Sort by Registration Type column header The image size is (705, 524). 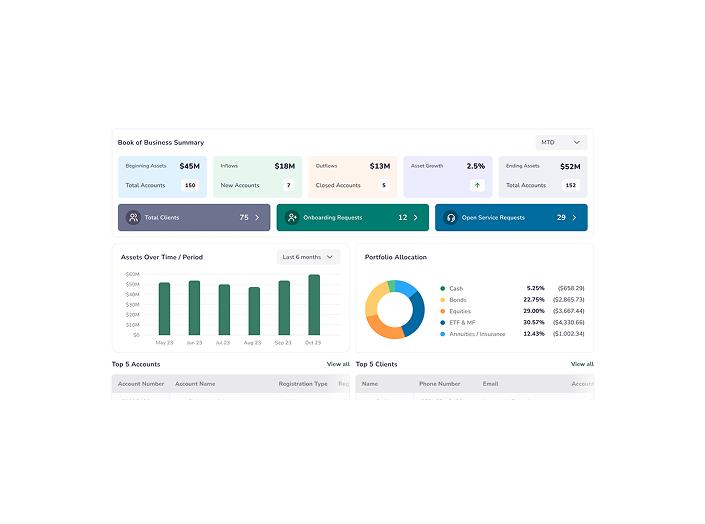point(303,384)
